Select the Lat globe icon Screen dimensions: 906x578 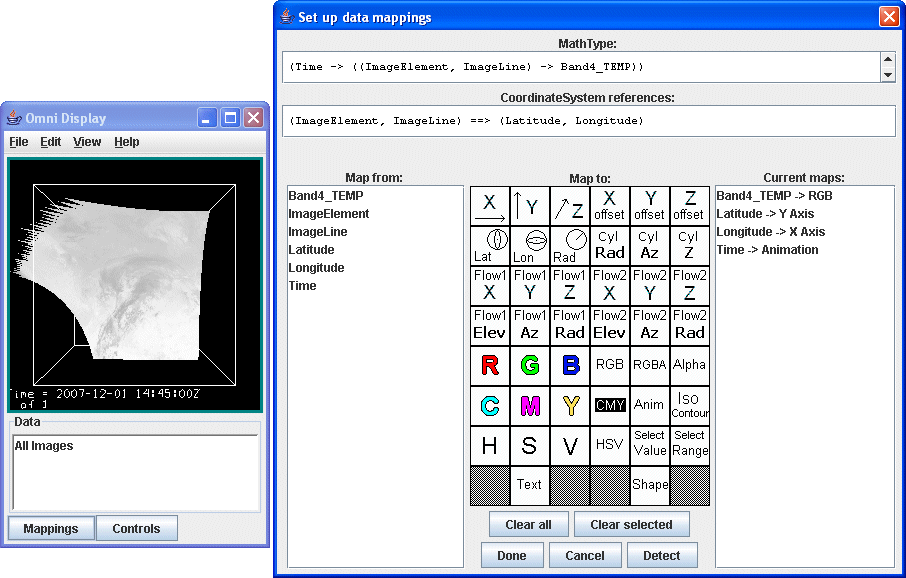(489, 246)
